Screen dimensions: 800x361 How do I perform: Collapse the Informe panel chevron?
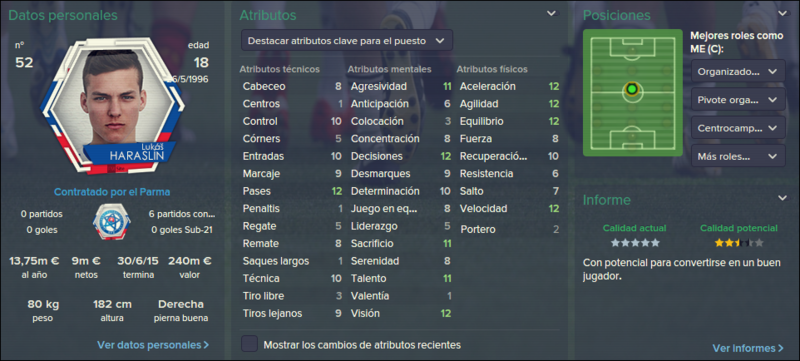782,198
